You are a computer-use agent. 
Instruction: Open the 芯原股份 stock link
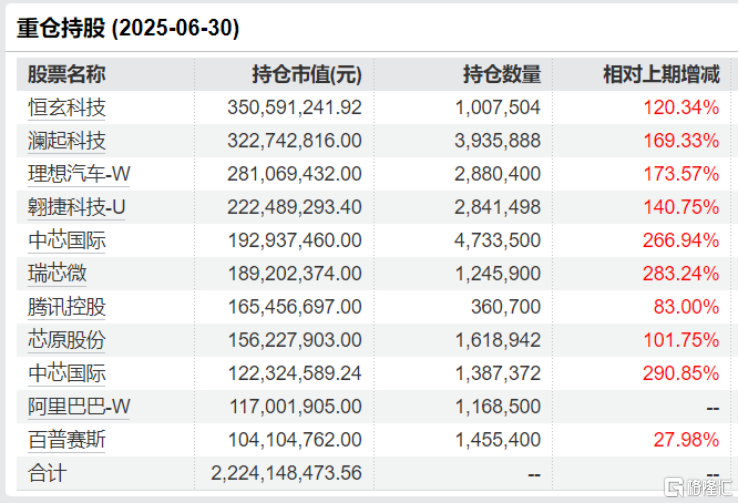click(67, 340)
